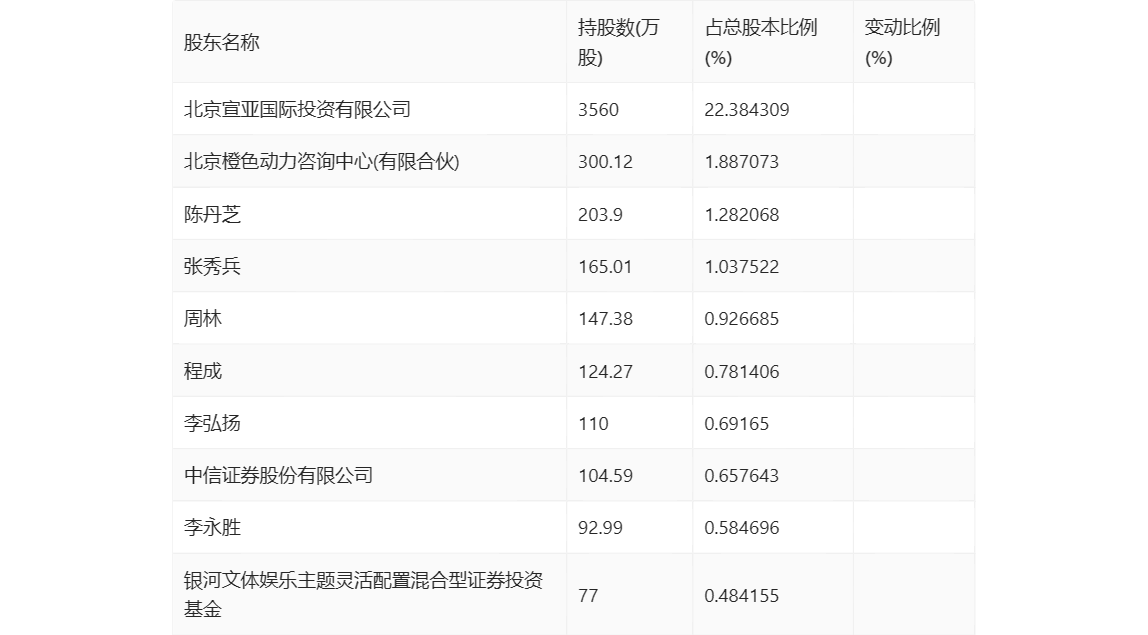Click percentage value 0.926685
Screen dimensions: 1148x635
coord(742,319)
